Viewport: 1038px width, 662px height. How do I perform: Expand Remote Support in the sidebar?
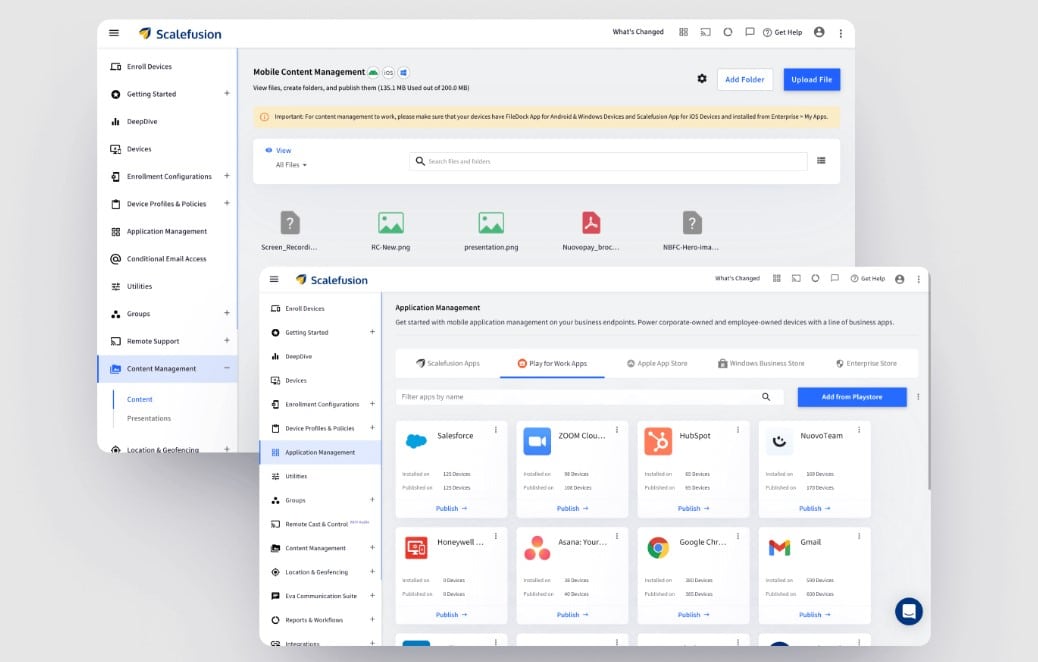coord(226,340)
